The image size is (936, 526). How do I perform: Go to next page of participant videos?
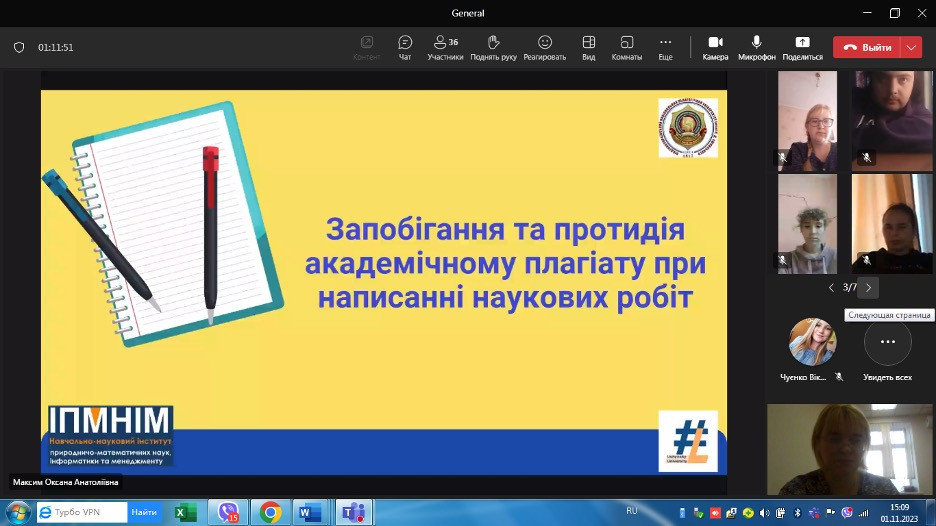click(868, 288)
